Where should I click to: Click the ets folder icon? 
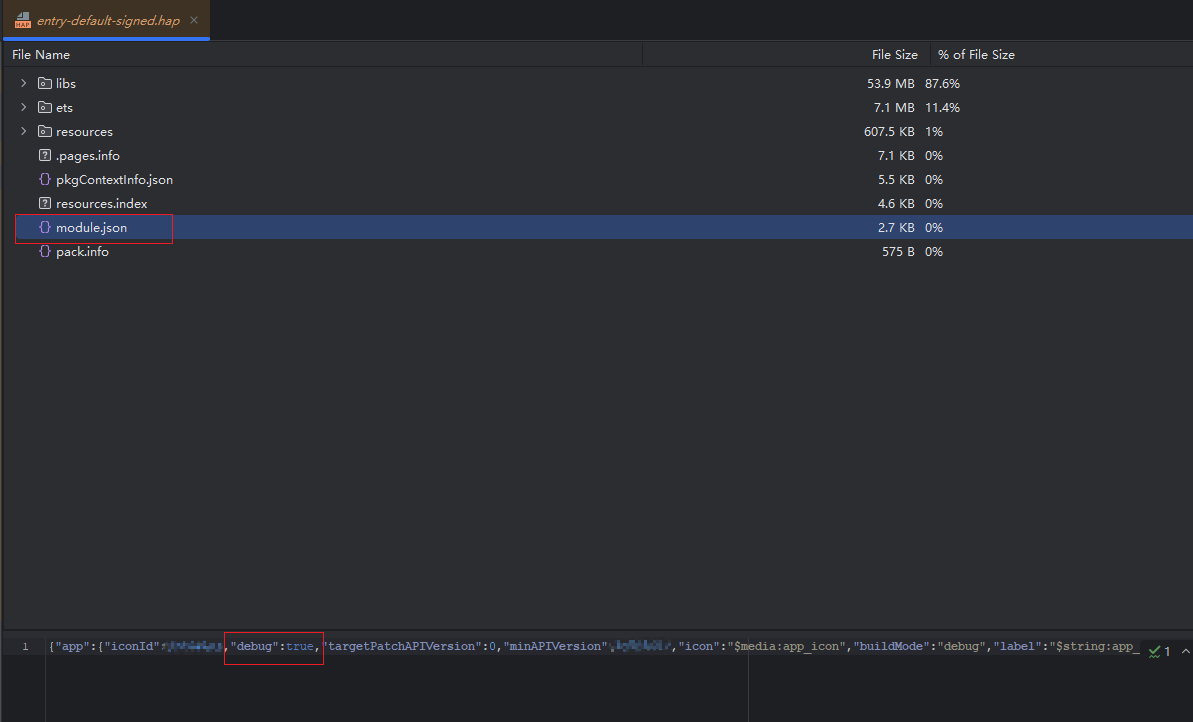click(x=44, y=107)
